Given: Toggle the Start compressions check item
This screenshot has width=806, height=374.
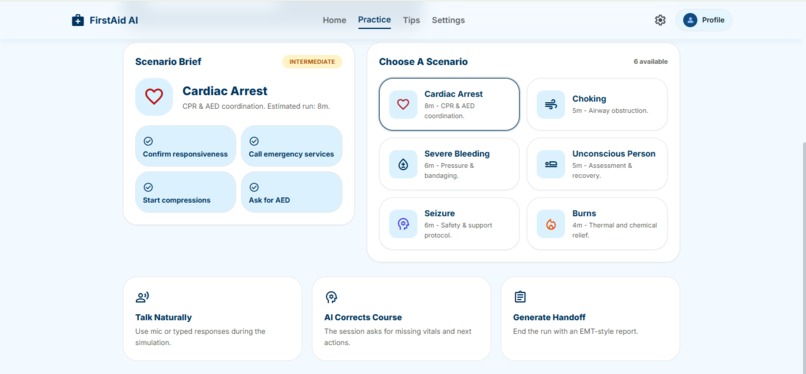Looking at the screenshot, I should click(186, 192).
